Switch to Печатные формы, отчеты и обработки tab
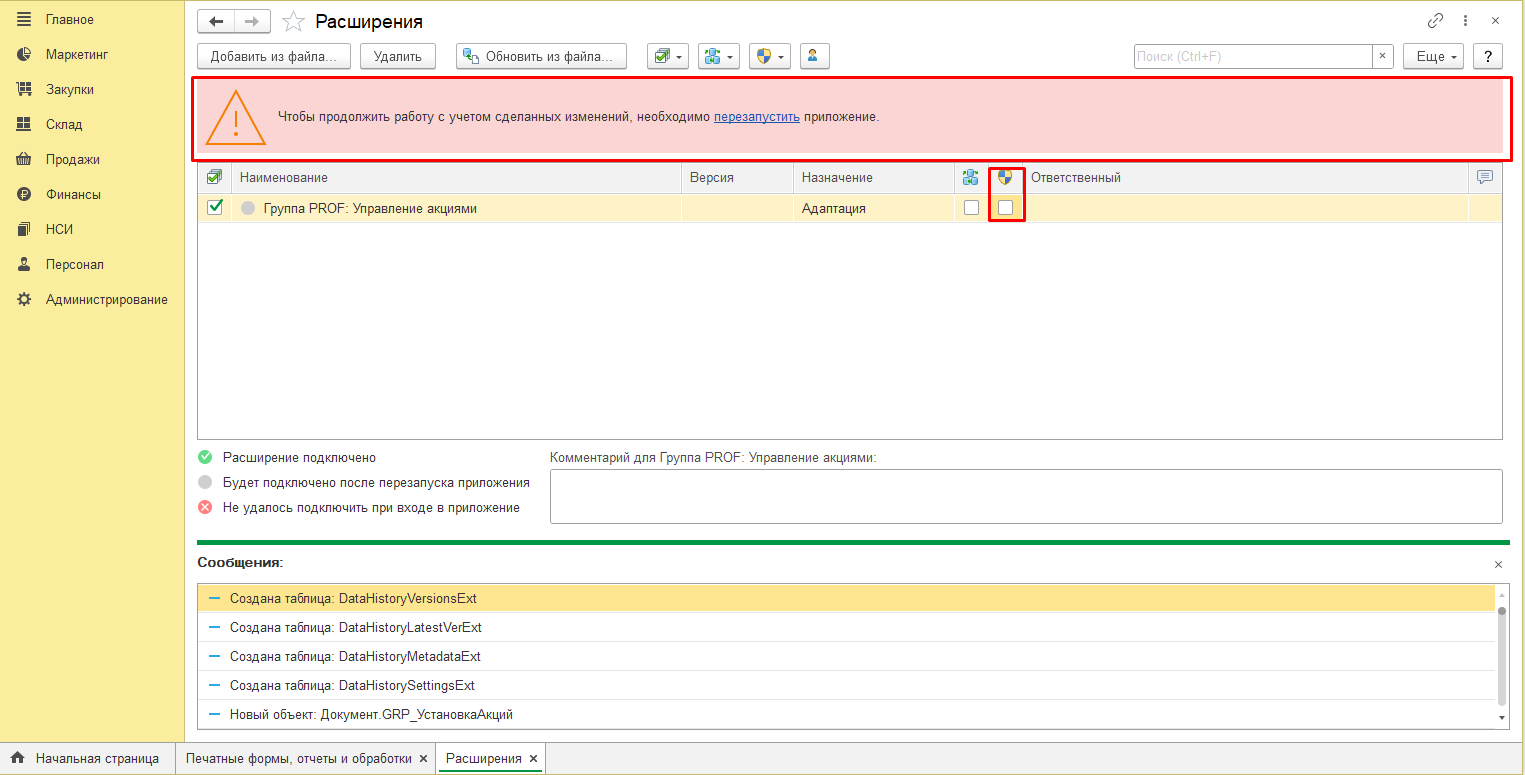 [298, 758]
